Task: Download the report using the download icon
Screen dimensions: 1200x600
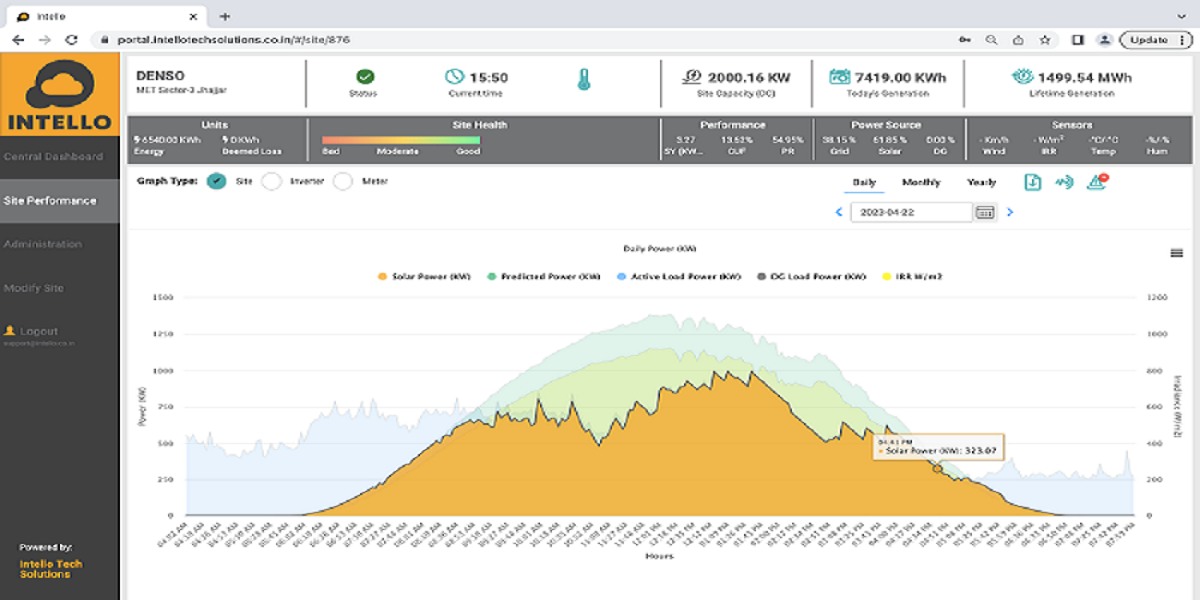Action: [1033, 182]
